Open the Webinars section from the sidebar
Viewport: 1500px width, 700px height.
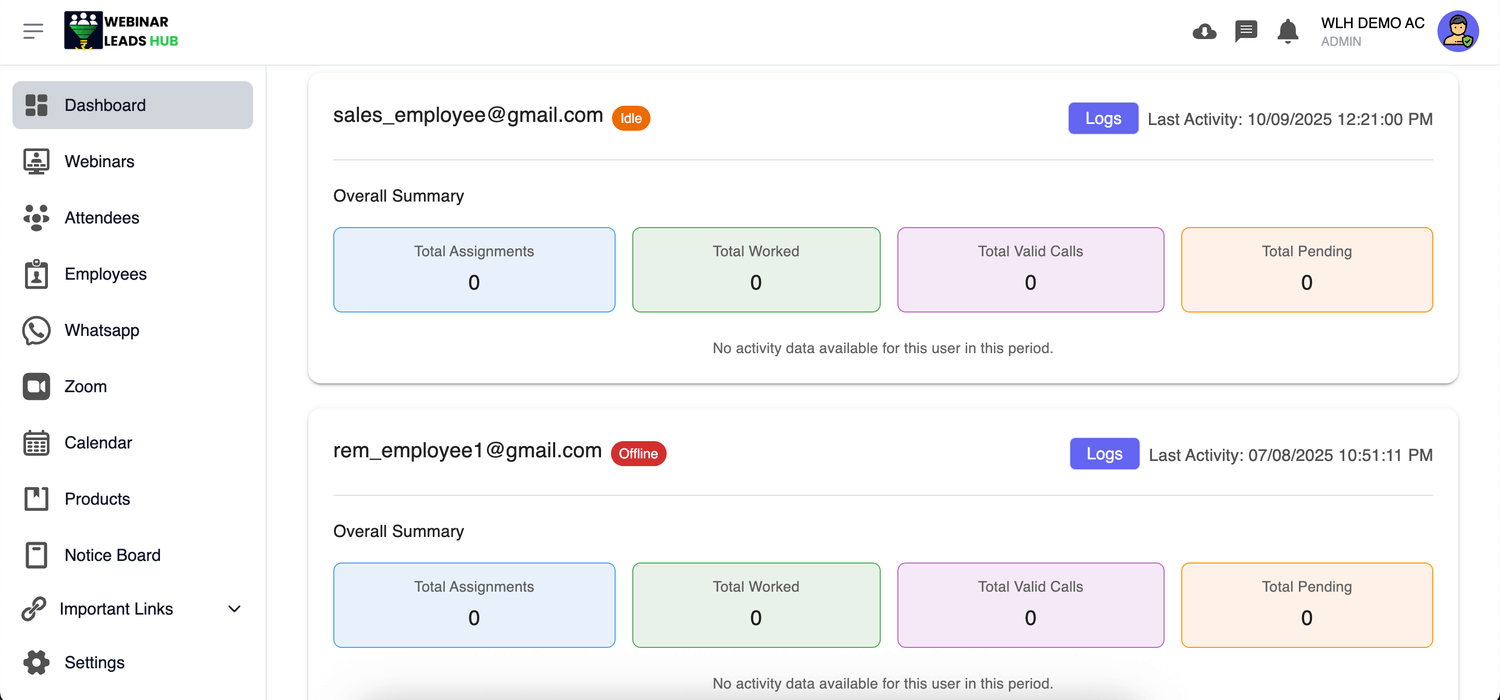pos(99,161)
